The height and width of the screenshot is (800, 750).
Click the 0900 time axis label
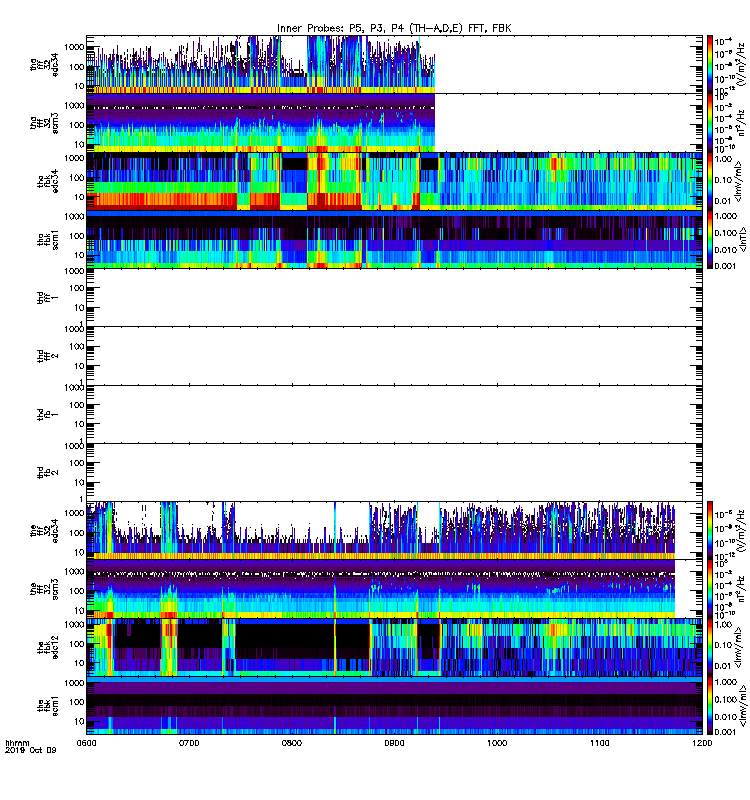point(394,743)
